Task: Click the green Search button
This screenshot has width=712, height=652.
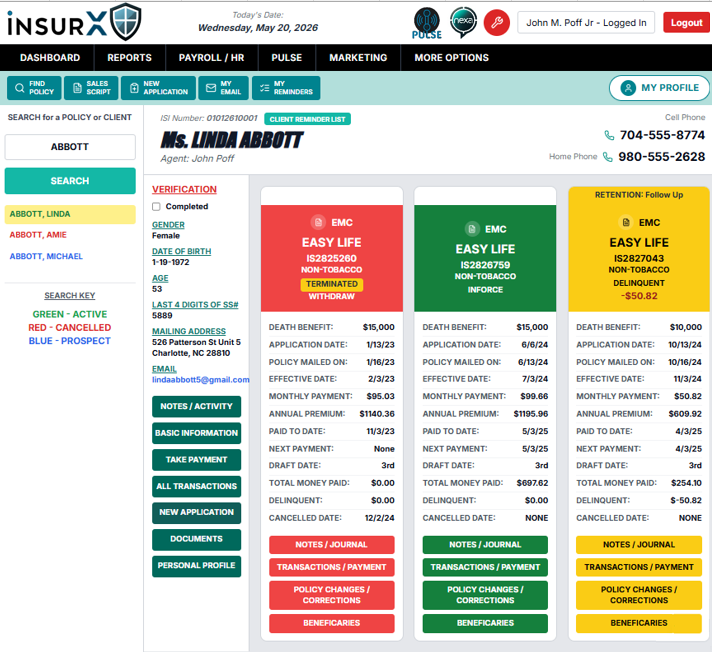Action: tap(70, 181)
